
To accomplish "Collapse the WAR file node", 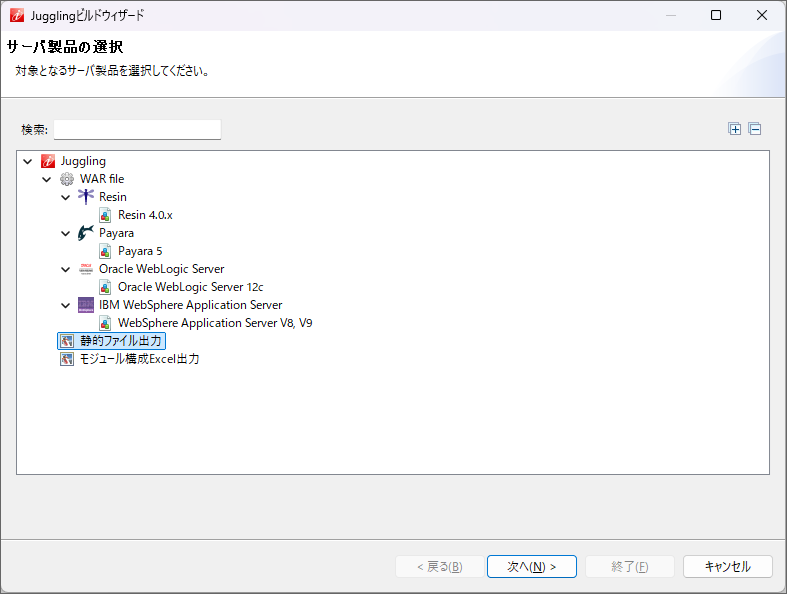I will click(47, 179).
